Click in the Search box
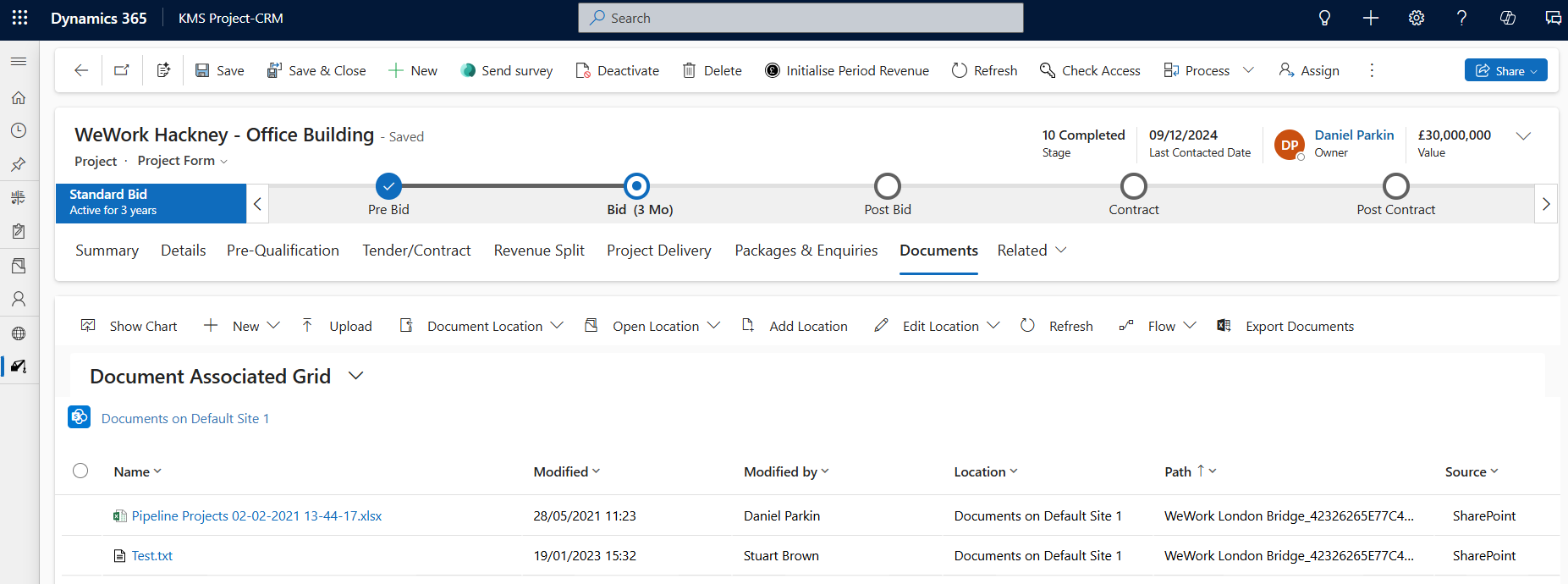This screenshot has width=1568, height=584. (x=801, y=18)
